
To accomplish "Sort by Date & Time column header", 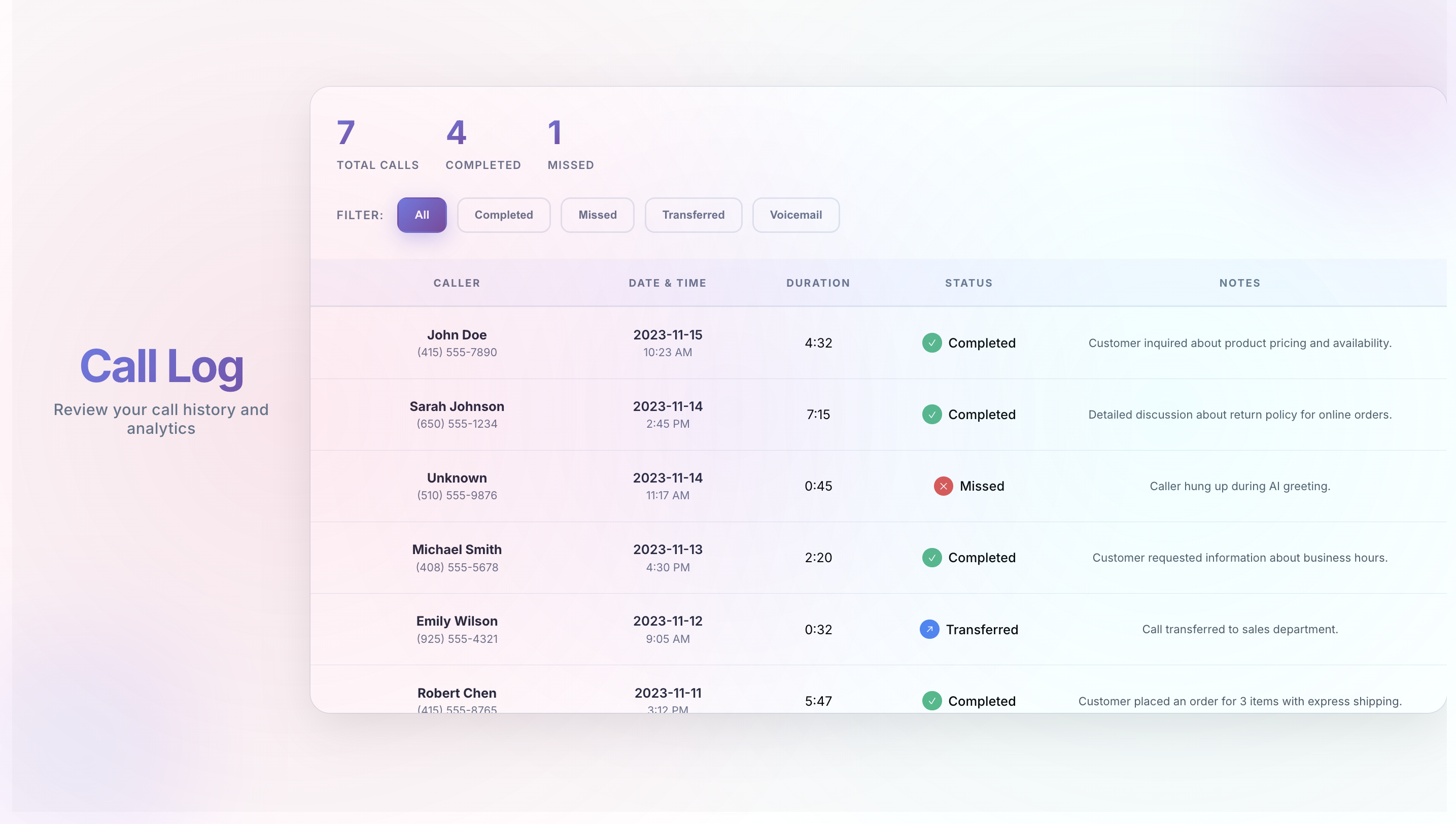I will click(667, 283).
